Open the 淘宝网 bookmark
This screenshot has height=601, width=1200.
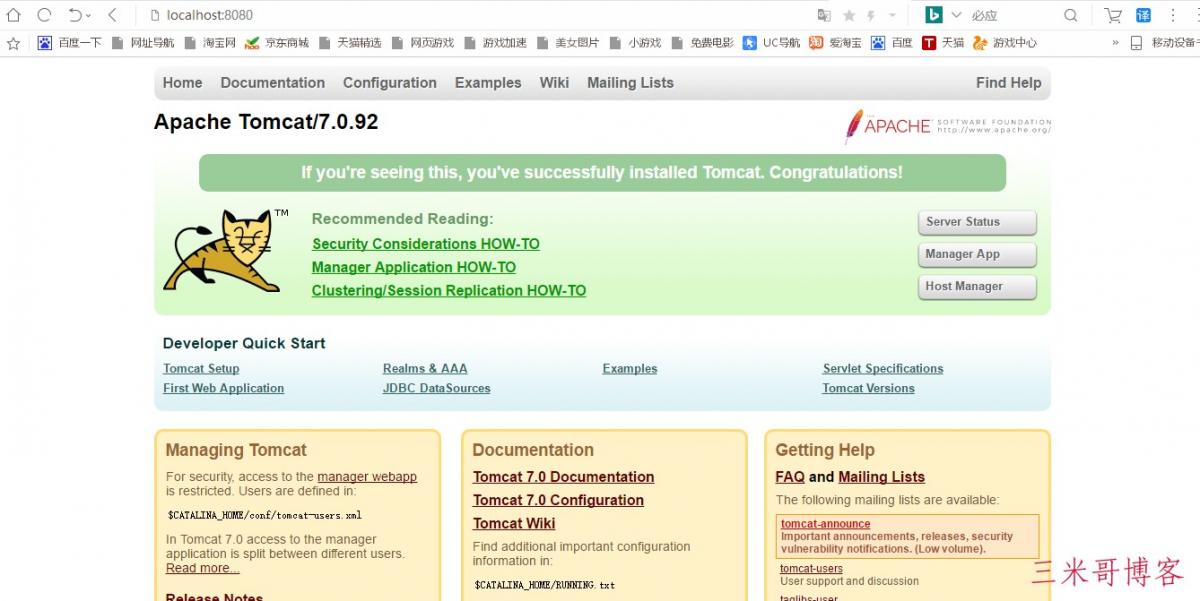[x=210, y=43]
